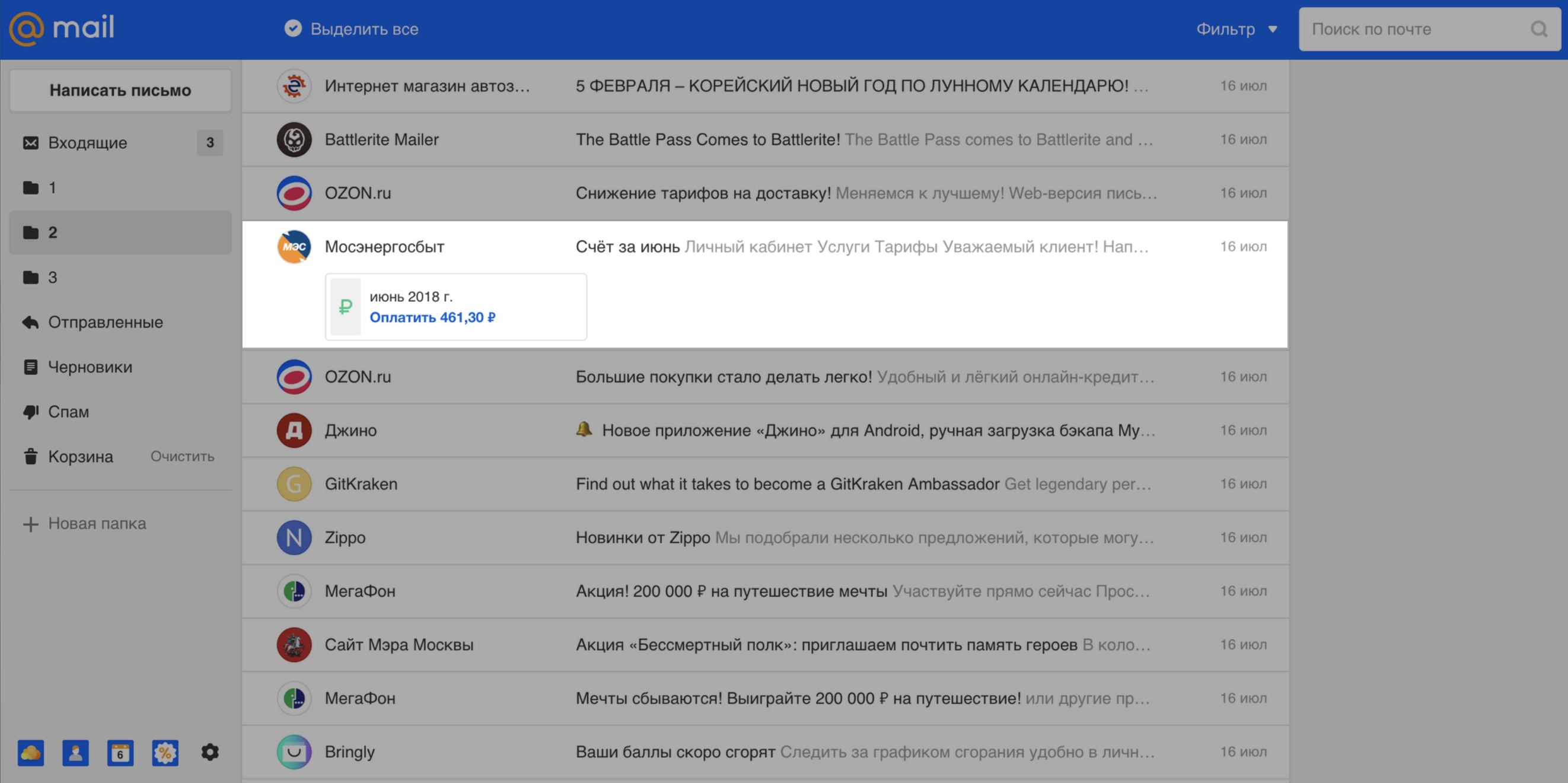Open the Cloud app icon in bottom bar
The width and height of the screenshot is (1568, 783).
(30, 753)
